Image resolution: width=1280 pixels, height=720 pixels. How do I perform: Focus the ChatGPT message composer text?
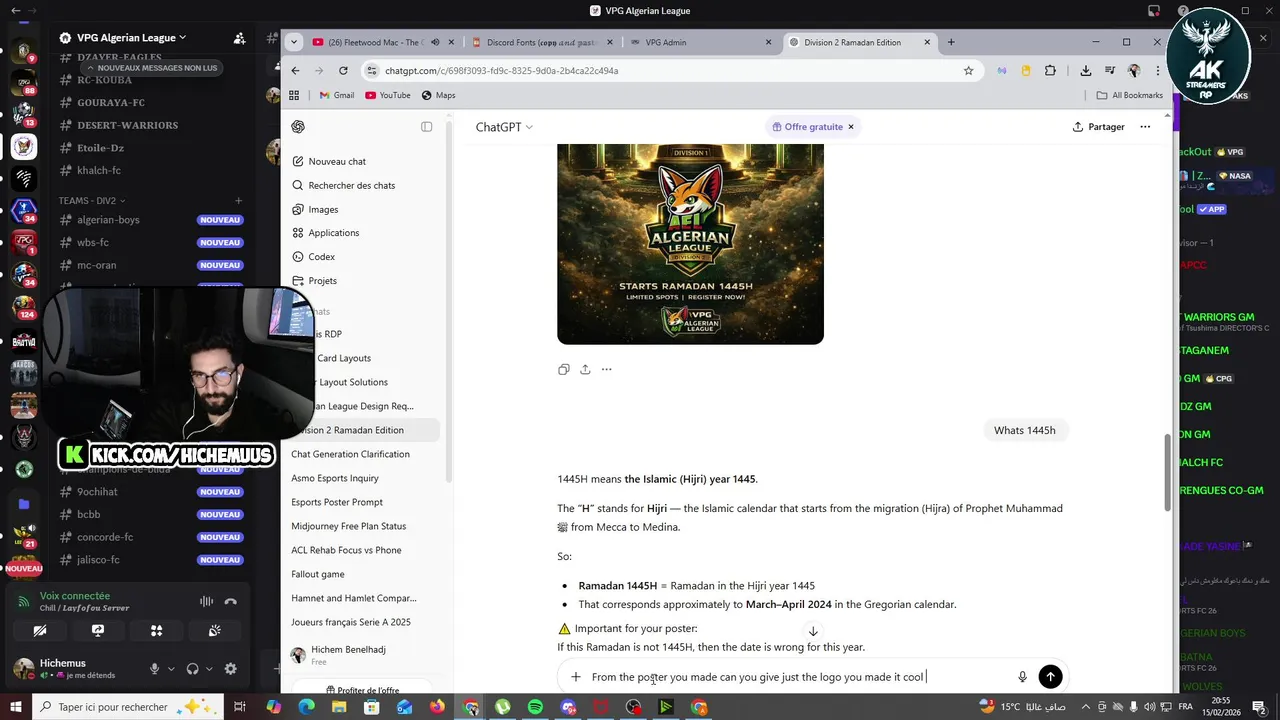click(x=757, y=677)
